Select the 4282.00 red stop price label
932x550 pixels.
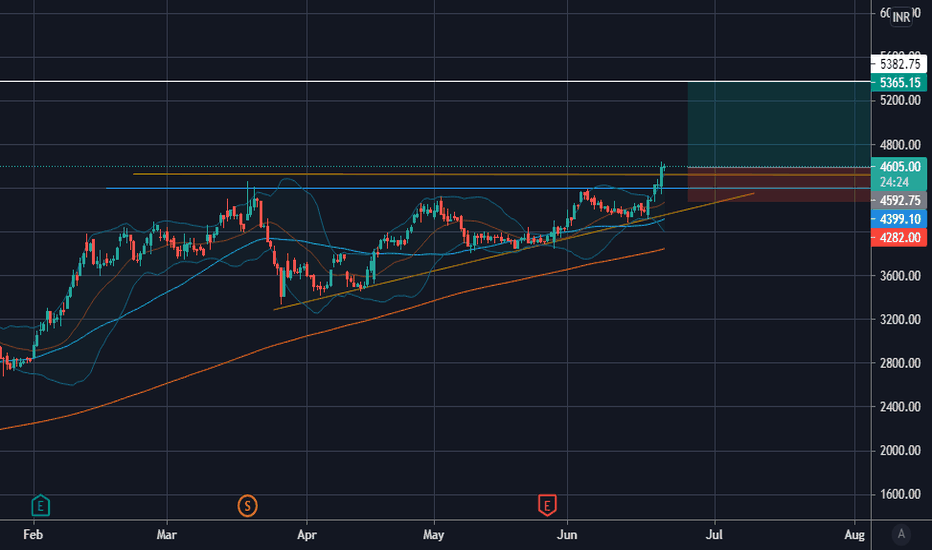pos(899,238)
